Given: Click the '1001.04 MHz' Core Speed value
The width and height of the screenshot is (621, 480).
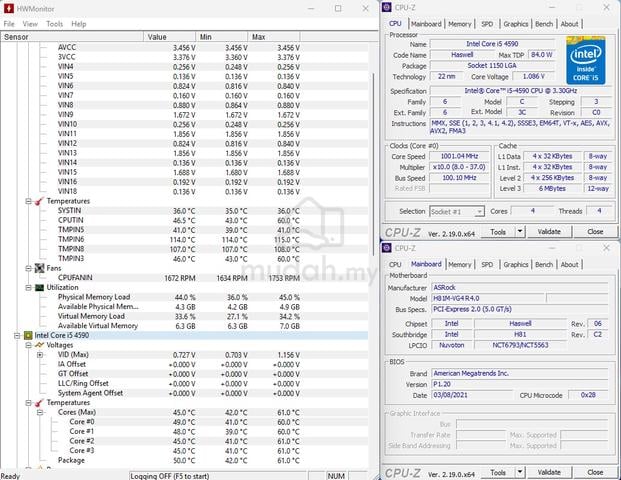Looking at the screenshot, I should (459, 156).
